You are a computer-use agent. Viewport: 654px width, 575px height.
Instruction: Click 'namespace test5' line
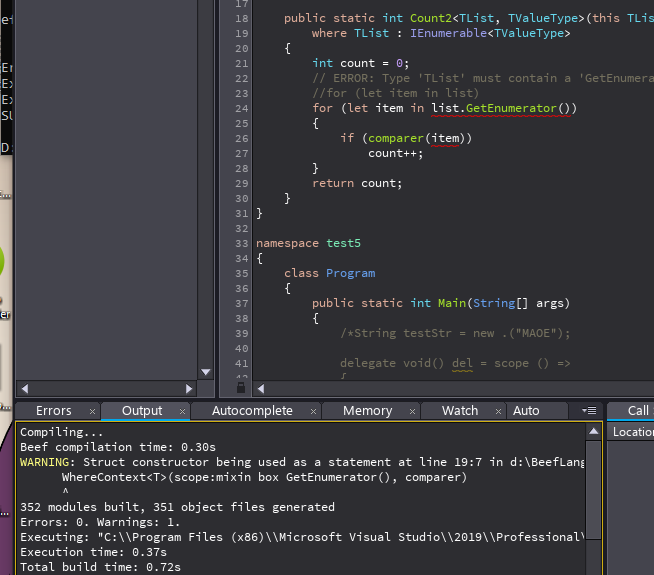(308, 244)
